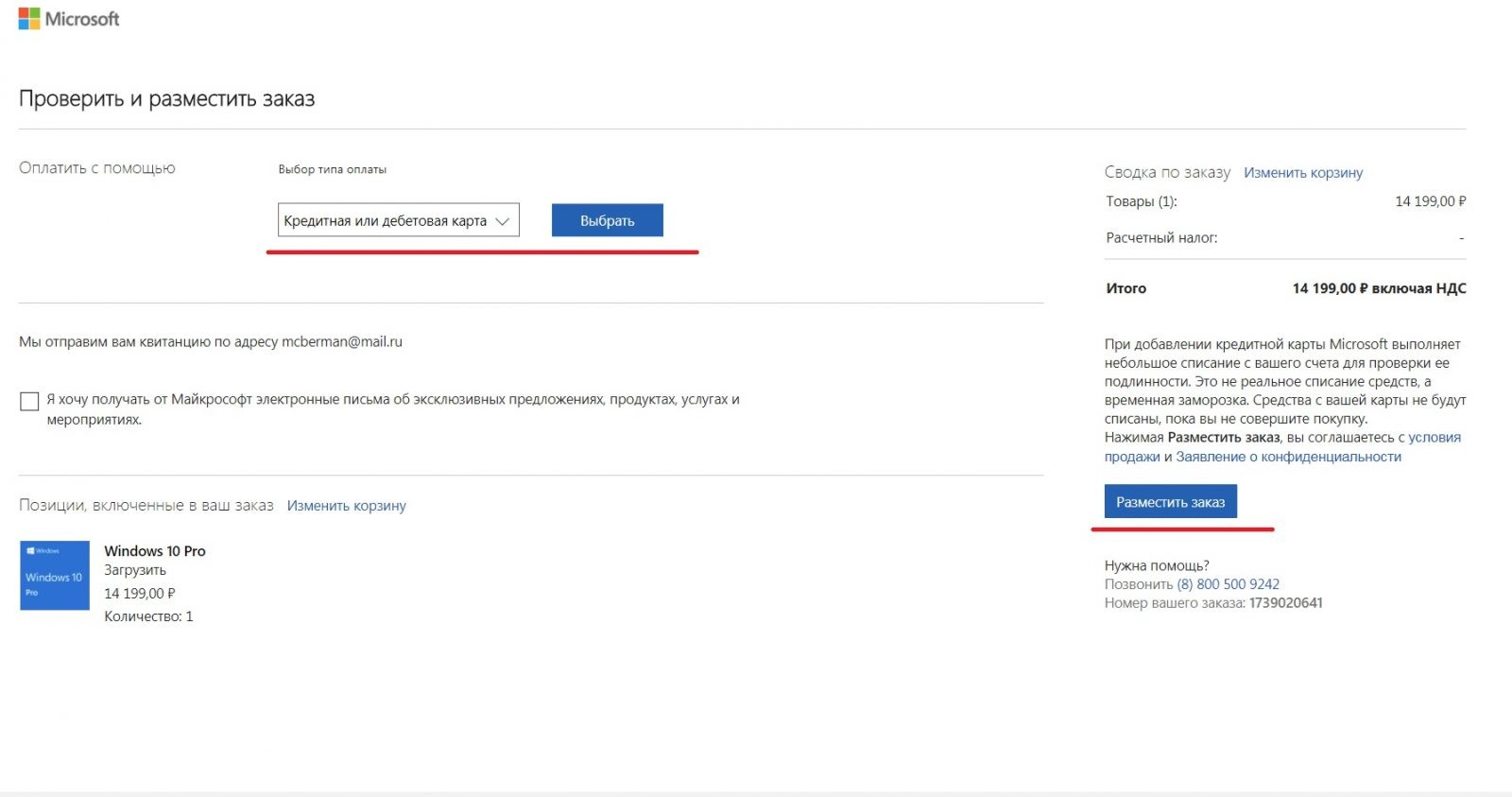Click the Оплатить с помощью label
The height and width of the screenshot is (797, 1512).
click(97, 168)
